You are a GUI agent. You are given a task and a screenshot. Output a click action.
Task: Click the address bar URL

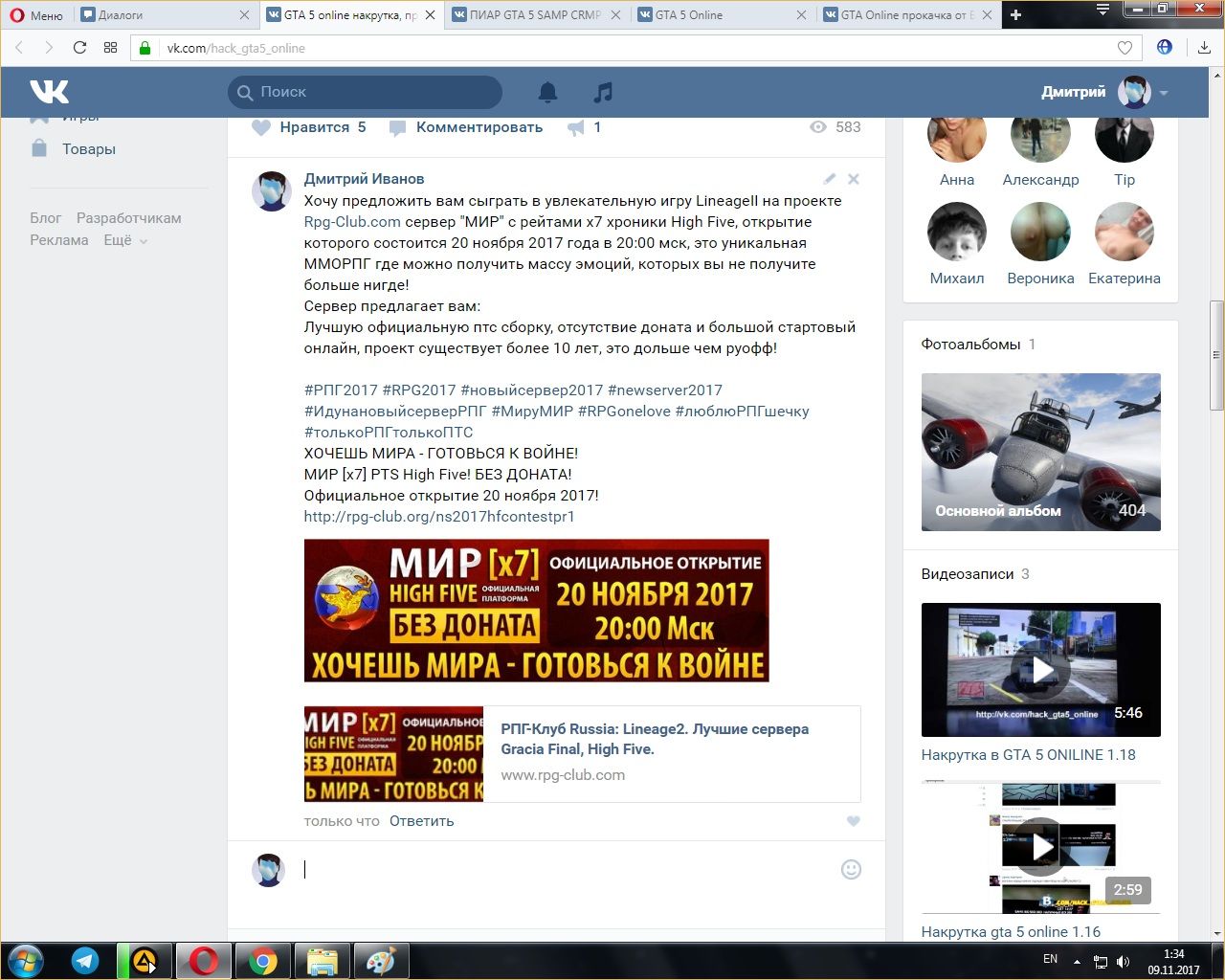tap(235, 48)
